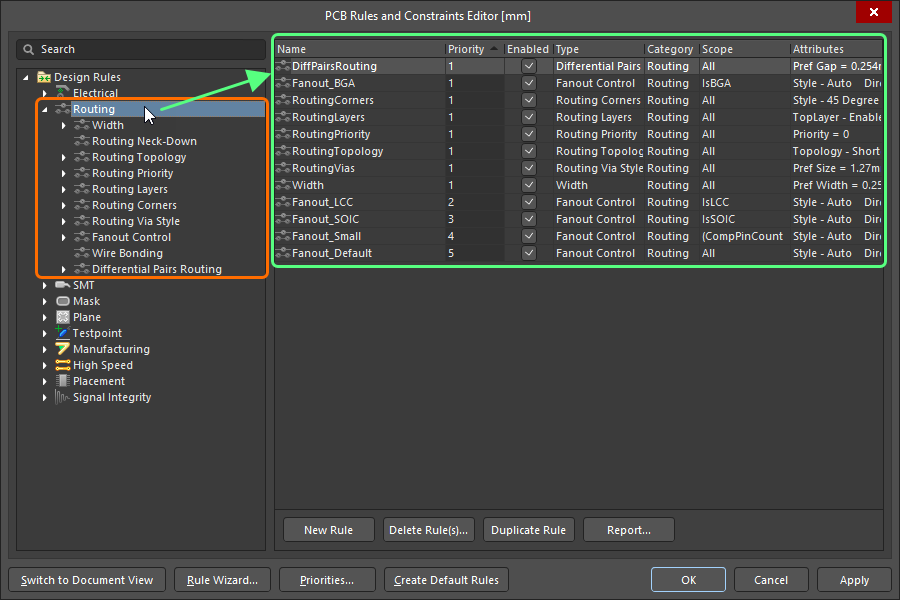This screenshot has height=600, width=900.
Task: Click the Signal Integrity waveform icon
Action: pos(62,397)
